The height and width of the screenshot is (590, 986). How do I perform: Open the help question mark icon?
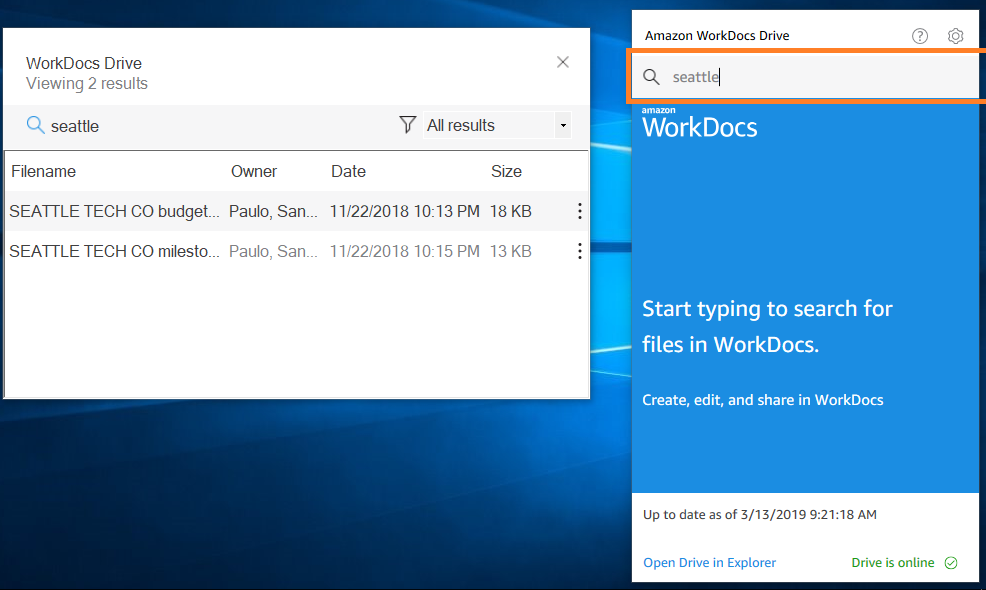click(919, 36)
